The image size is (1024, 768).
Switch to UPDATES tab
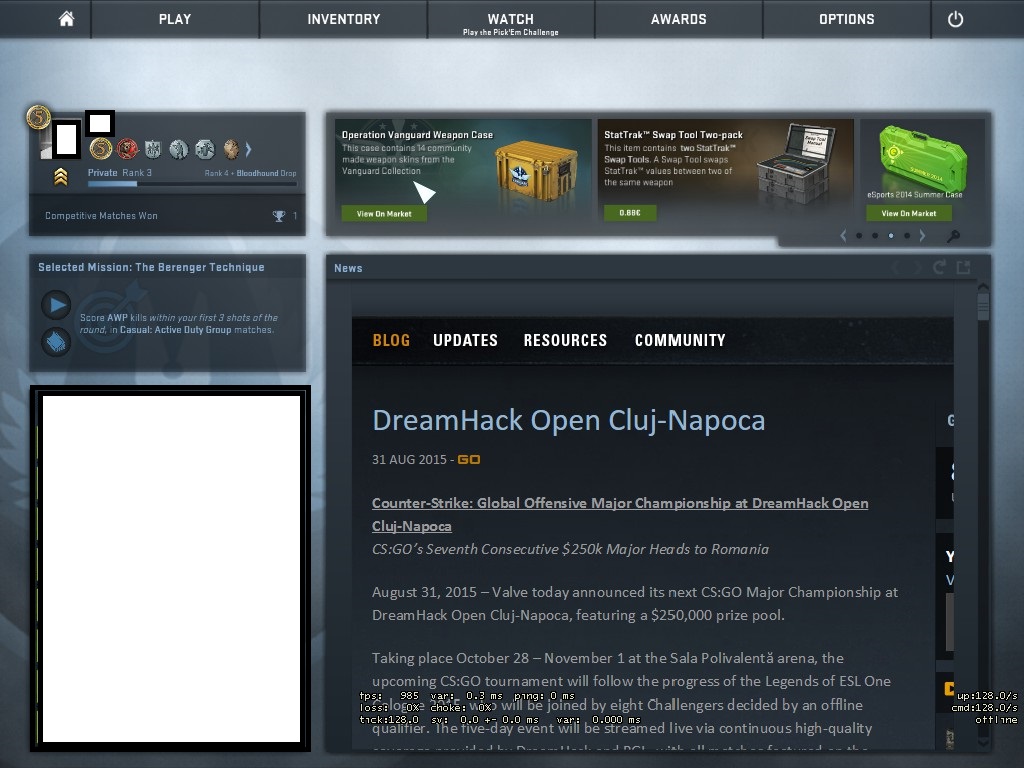point(466,340)
